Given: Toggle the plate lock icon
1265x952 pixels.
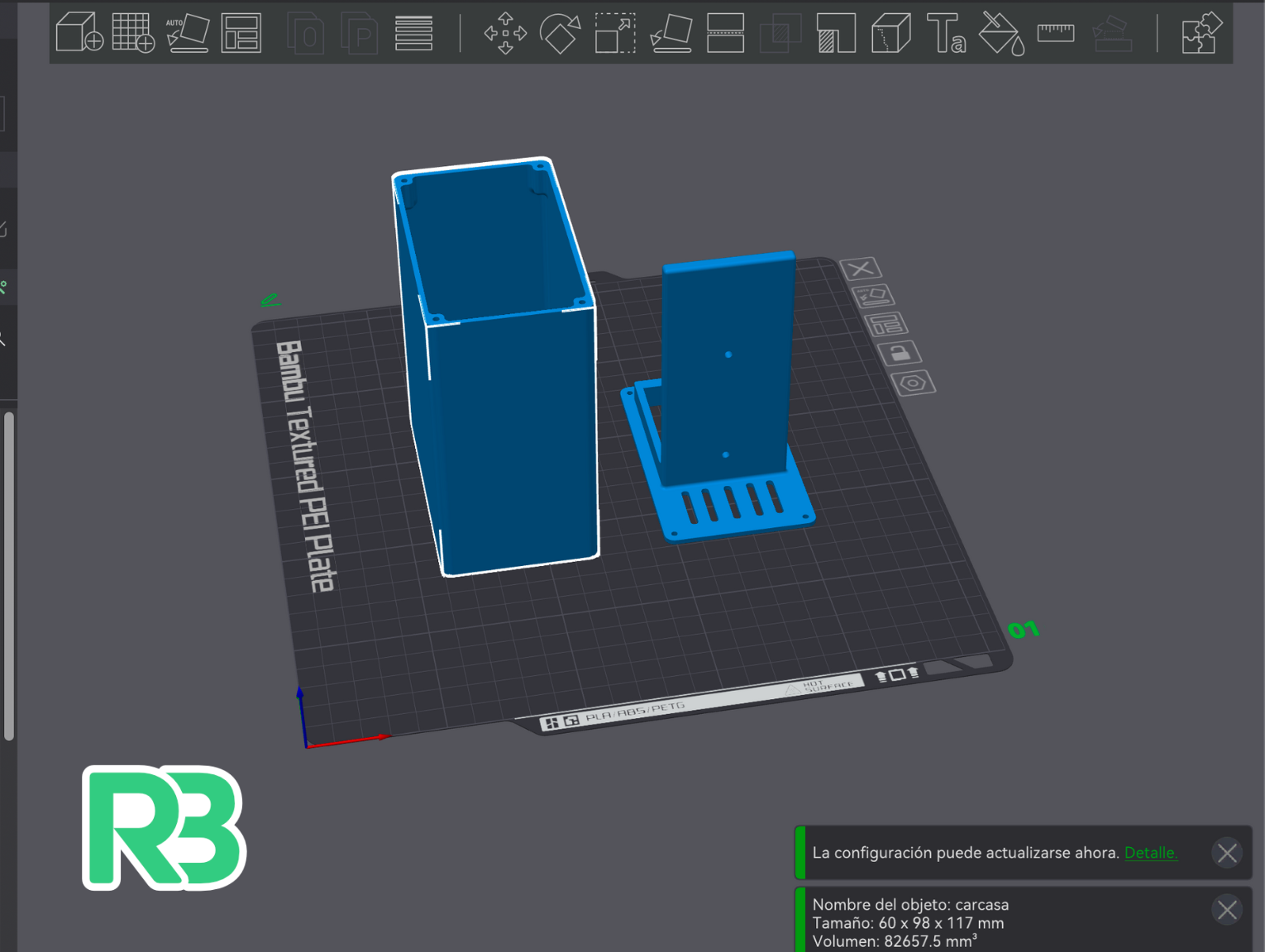Looking at the screenshot, I should 900,353.
